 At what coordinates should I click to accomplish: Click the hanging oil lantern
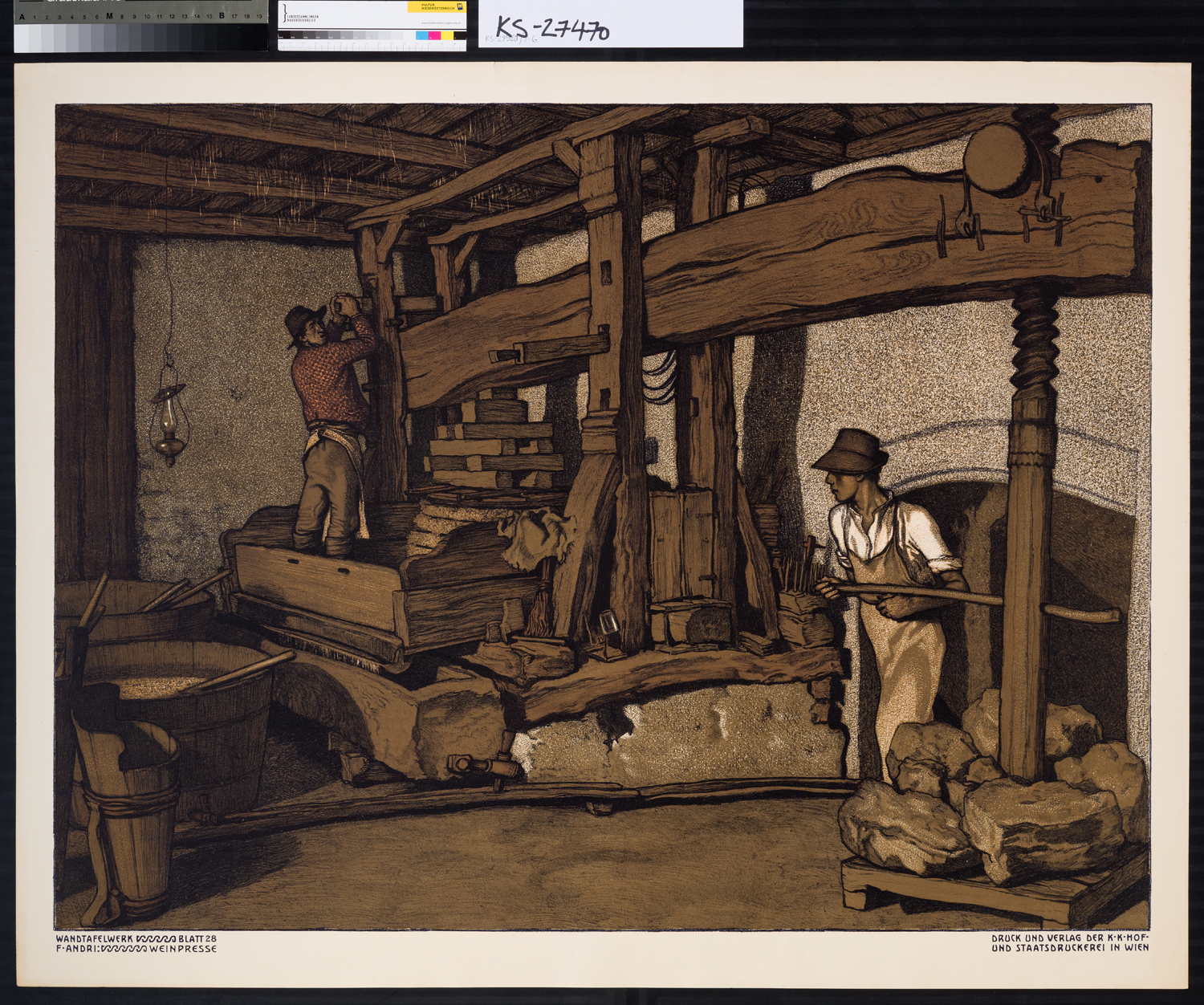pos(169,417)
